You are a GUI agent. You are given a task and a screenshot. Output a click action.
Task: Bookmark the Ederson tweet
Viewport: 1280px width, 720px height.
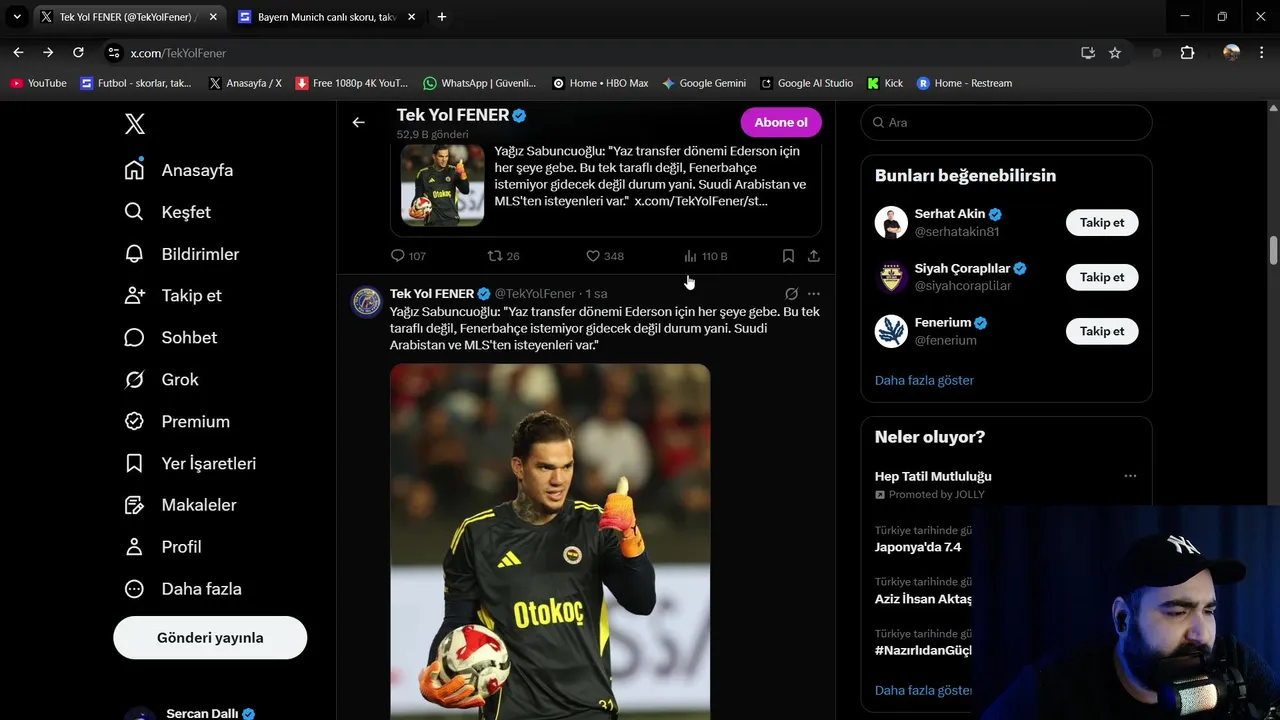click(788, 256)
